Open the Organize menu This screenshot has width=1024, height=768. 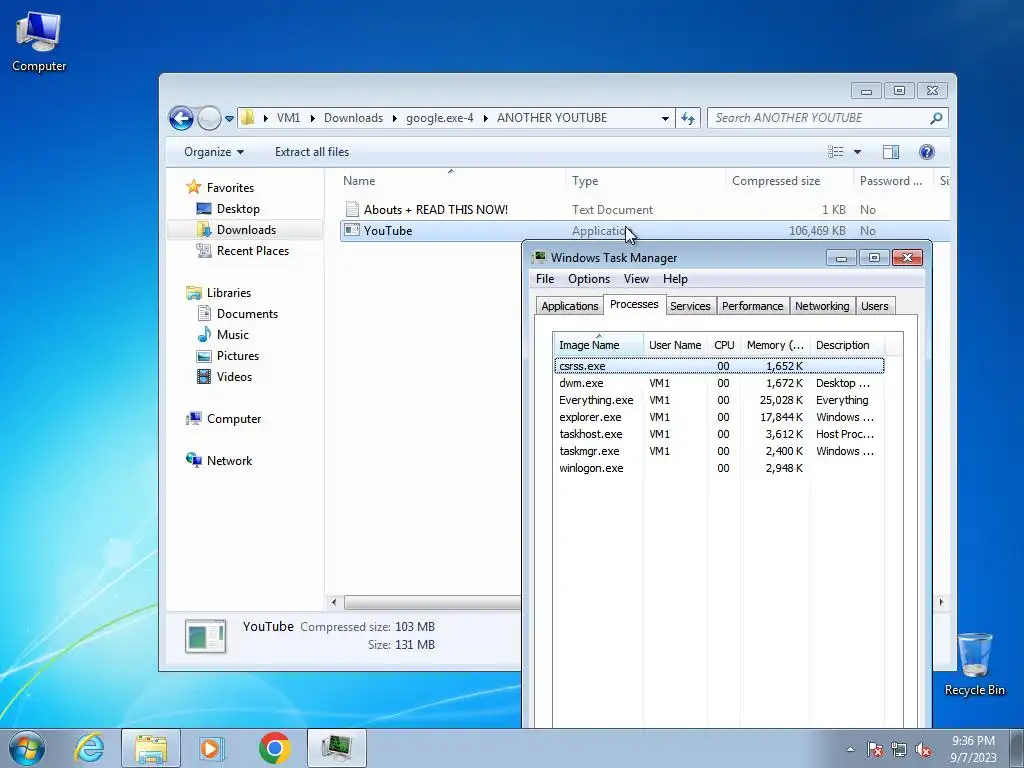pos(214,152)
